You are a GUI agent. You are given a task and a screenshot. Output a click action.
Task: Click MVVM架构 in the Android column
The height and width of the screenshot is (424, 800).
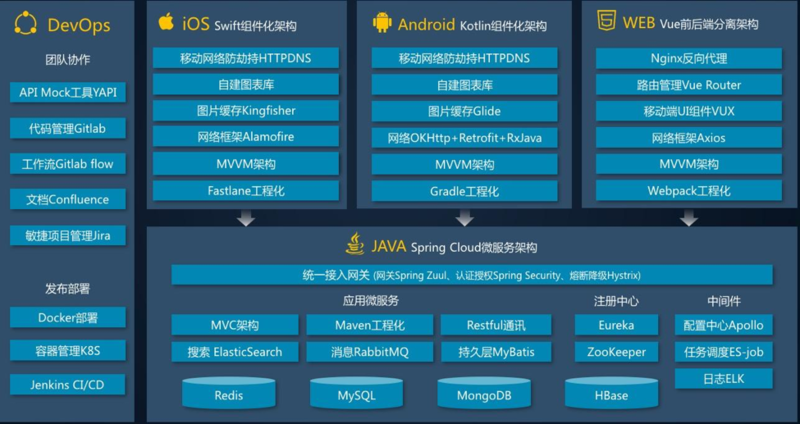click(464, 164)
